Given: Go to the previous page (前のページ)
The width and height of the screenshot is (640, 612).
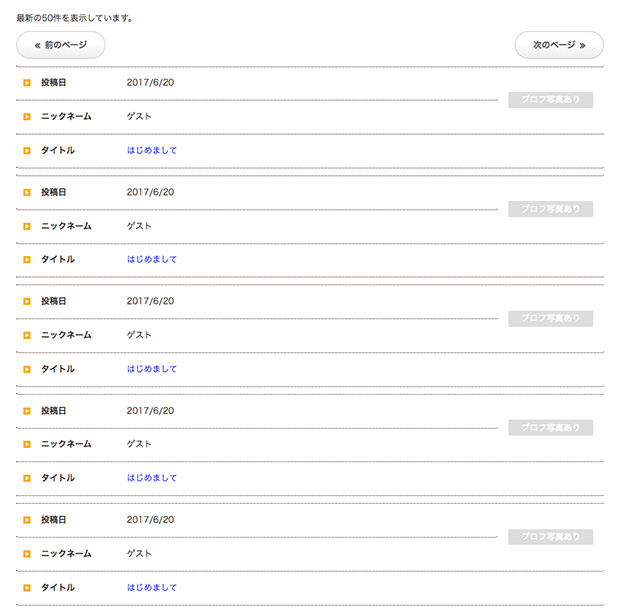Looking at the screenshot, I should (x=60, y=45).
